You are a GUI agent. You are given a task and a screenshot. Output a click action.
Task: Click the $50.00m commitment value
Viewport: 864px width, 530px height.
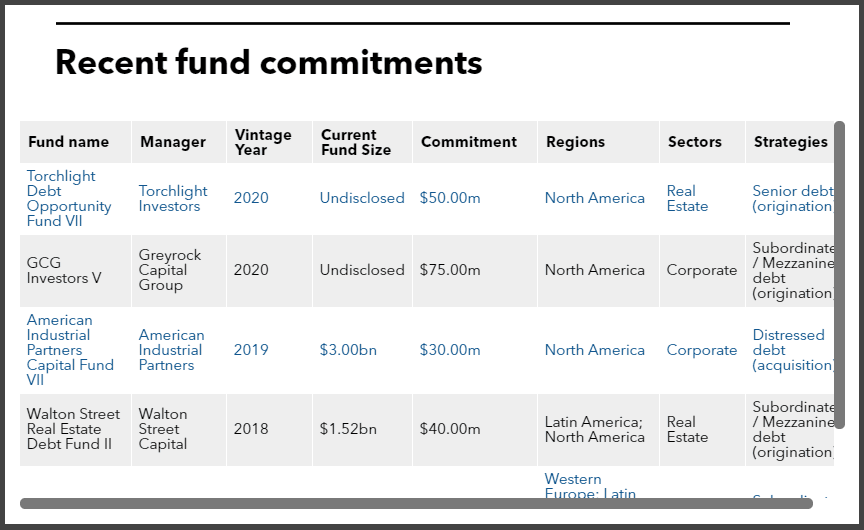click(450, 198)
